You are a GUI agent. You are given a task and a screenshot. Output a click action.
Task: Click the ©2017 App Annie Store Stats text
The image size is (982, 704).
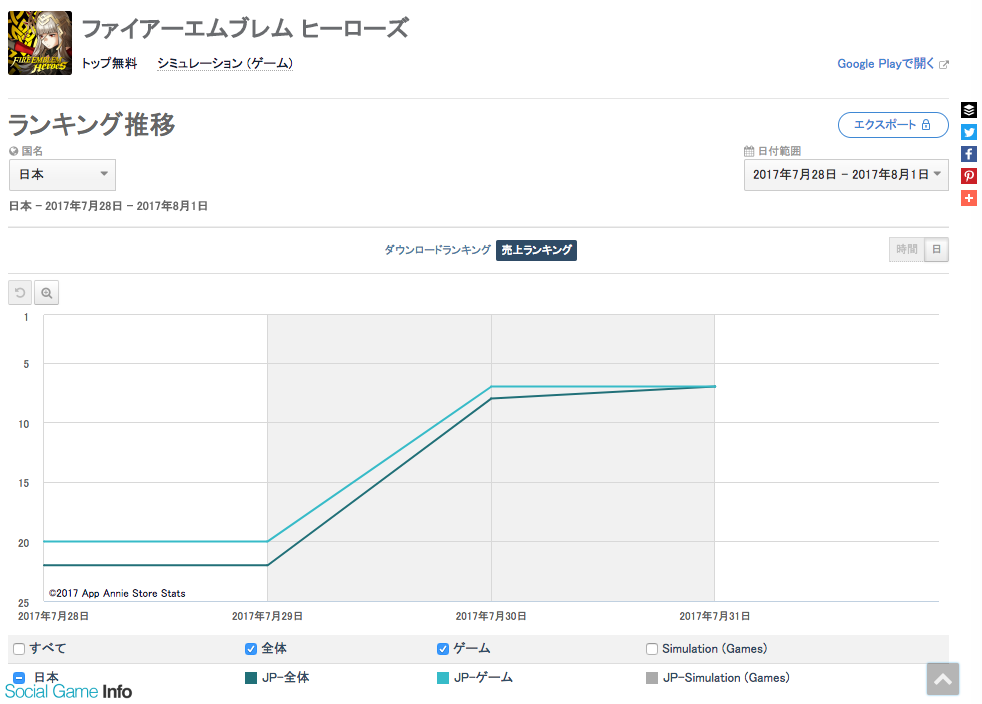pyautogui.click(x=117, y=593)
